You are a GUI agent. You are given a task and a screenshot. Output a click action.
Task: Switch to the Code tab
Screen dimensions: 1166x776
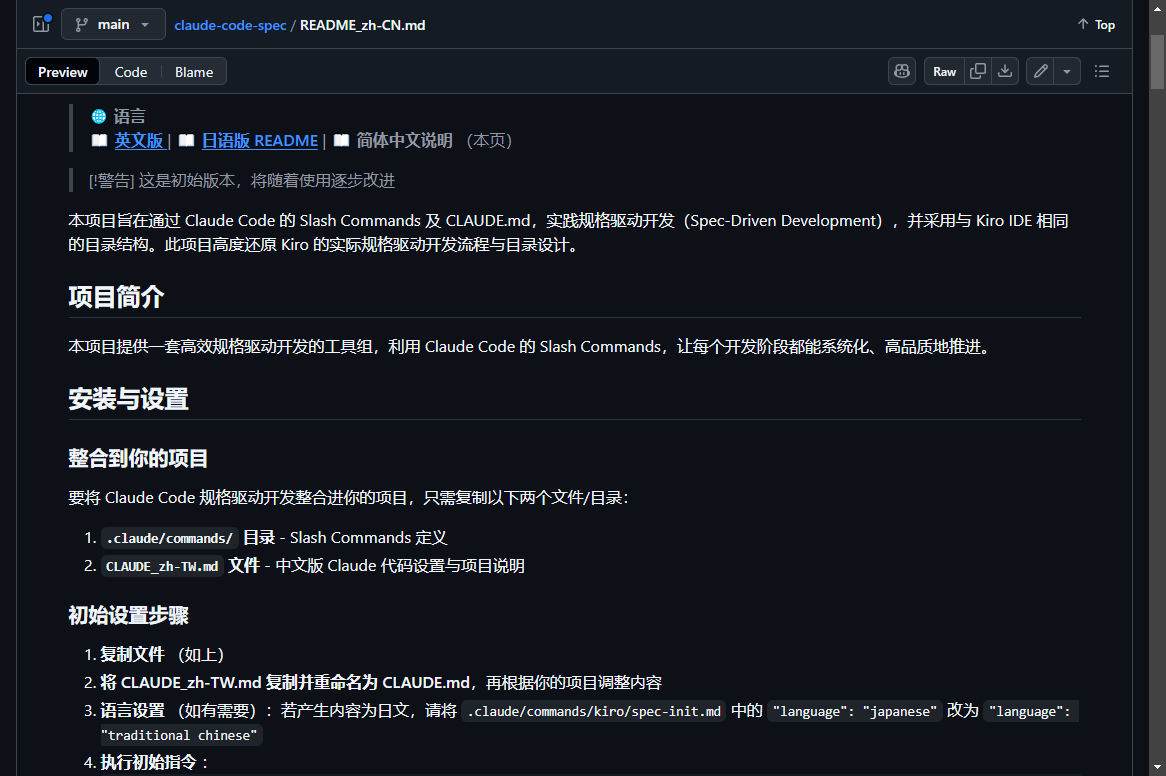(x=131, y=72)
